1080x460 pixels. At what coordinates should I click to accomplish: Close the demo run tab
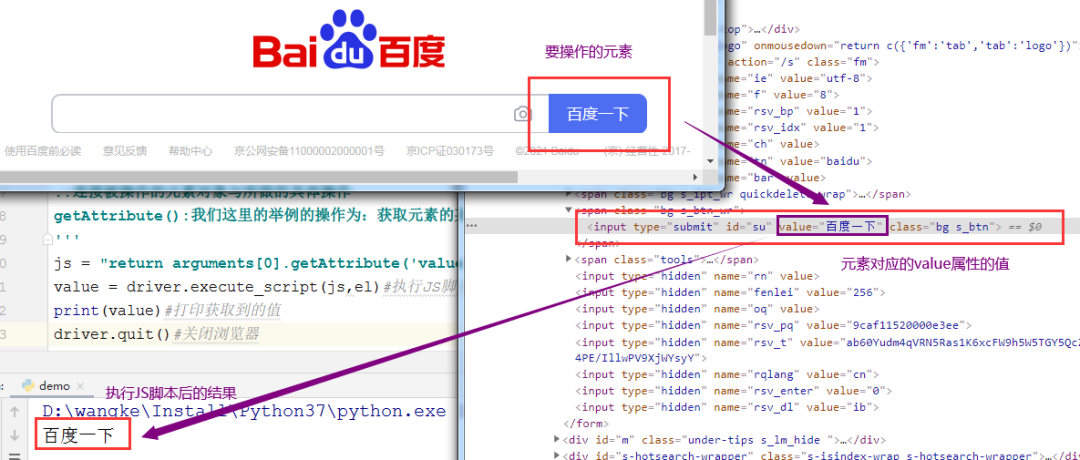[x=79, y=386]
